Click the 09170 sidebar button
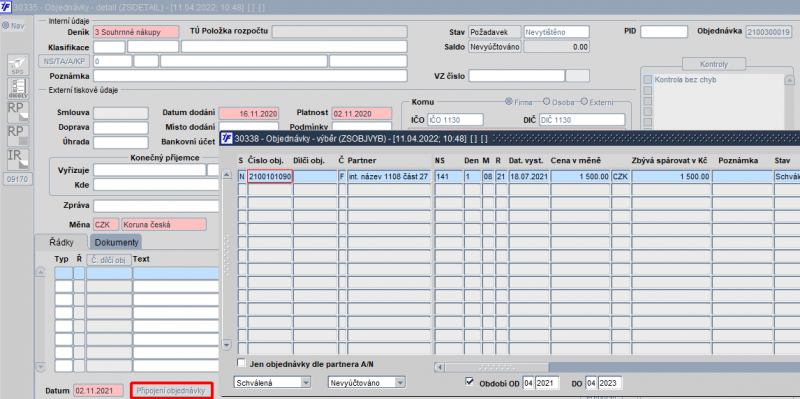This screenshot has height=399, width=800. 18,179
